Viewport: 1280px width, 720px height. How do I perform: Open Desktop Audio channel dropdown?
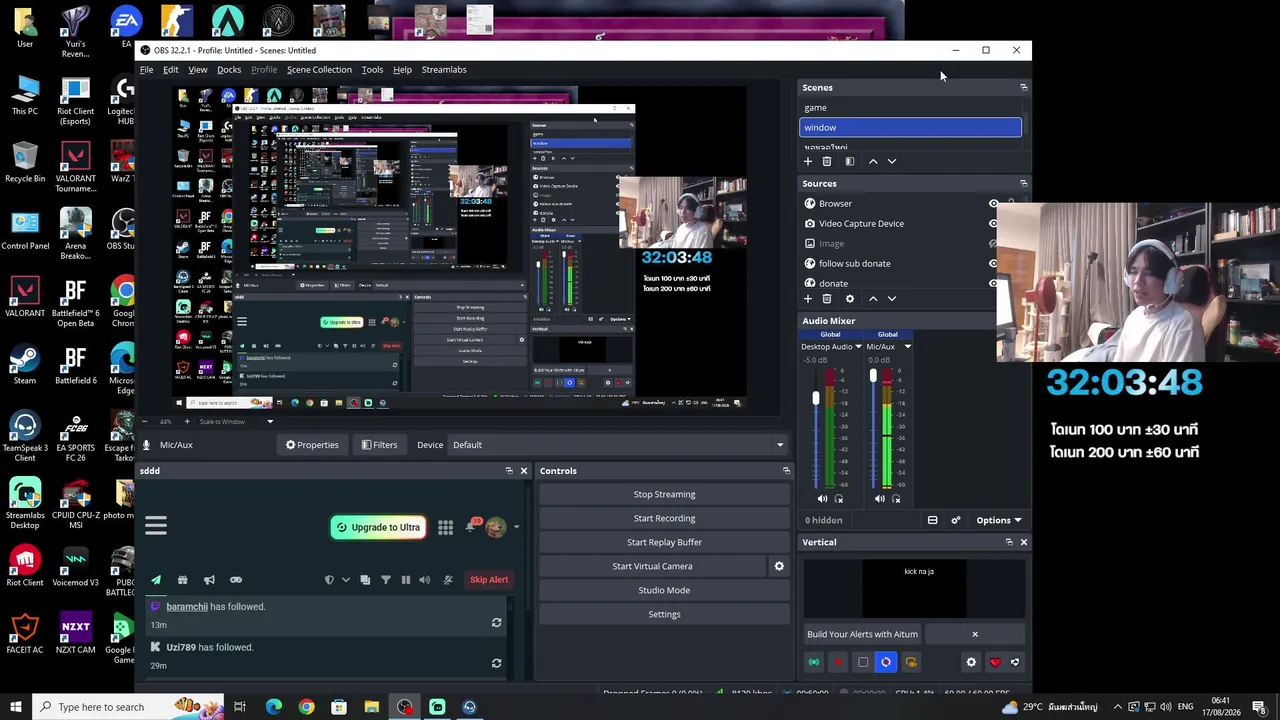coord(858,347)
